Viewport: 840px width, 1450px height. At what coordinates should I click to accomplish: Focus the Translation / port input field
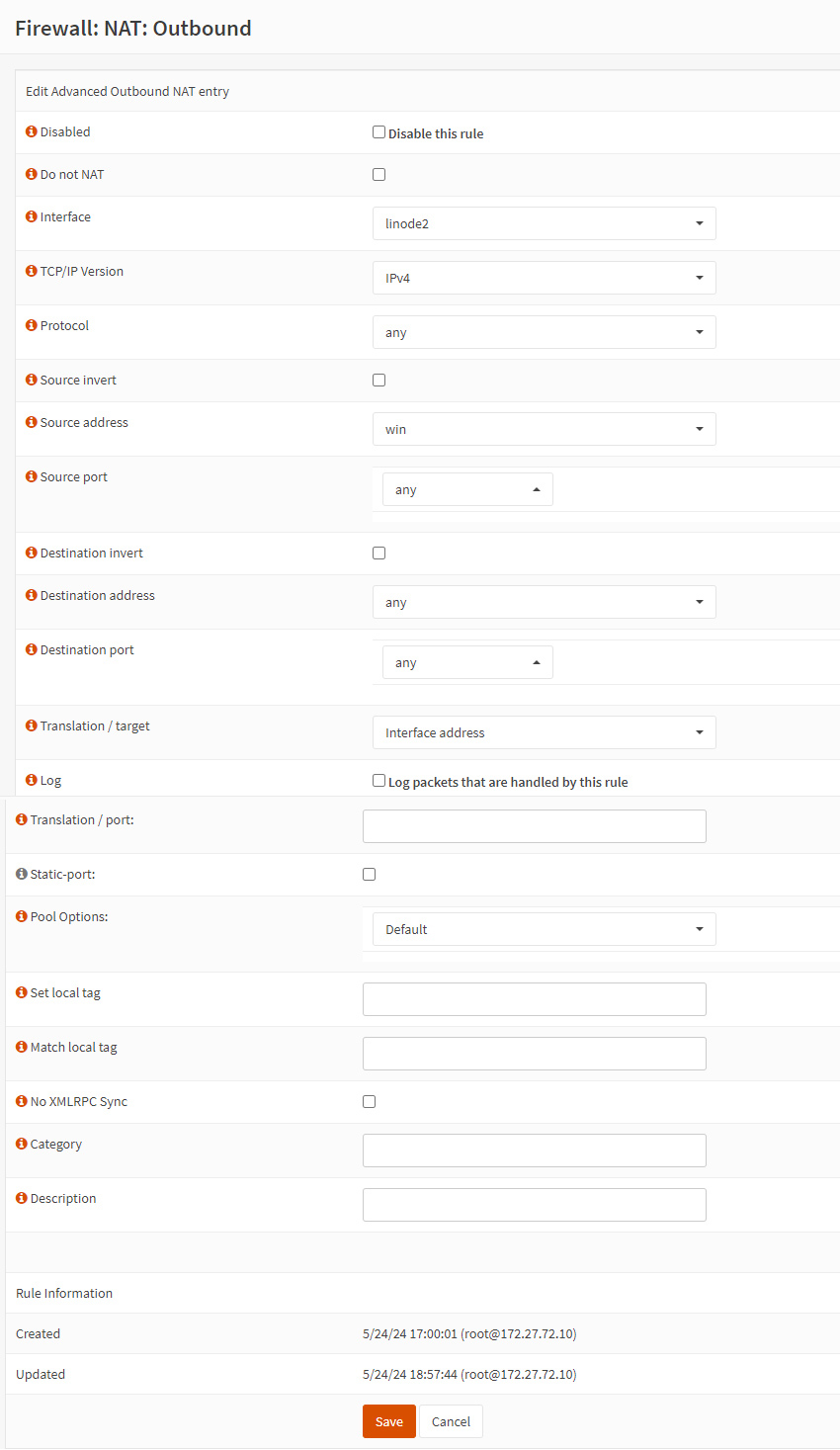(x=535, y=826)
